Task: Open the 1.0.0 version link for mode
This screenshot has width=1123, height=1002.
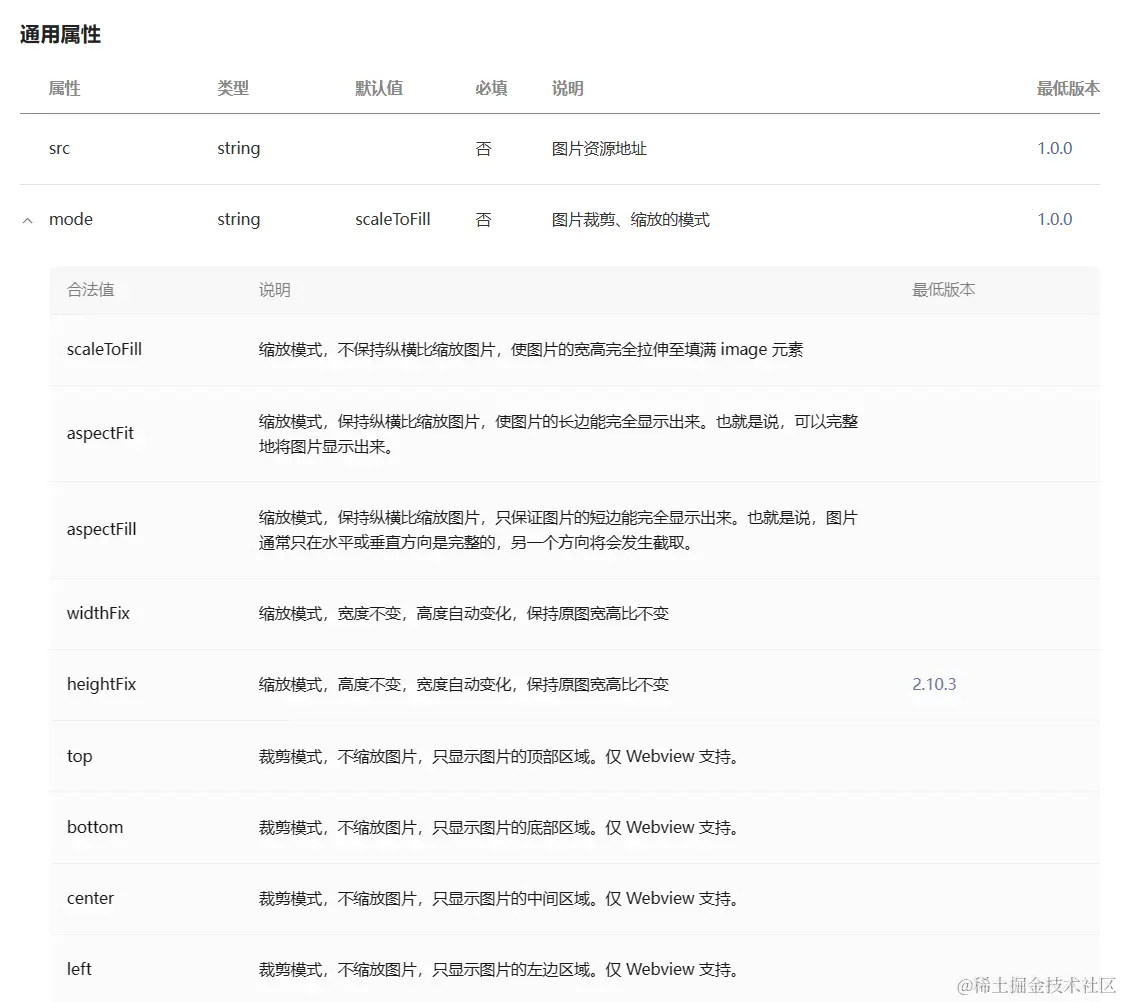Action: [1054, 219]
